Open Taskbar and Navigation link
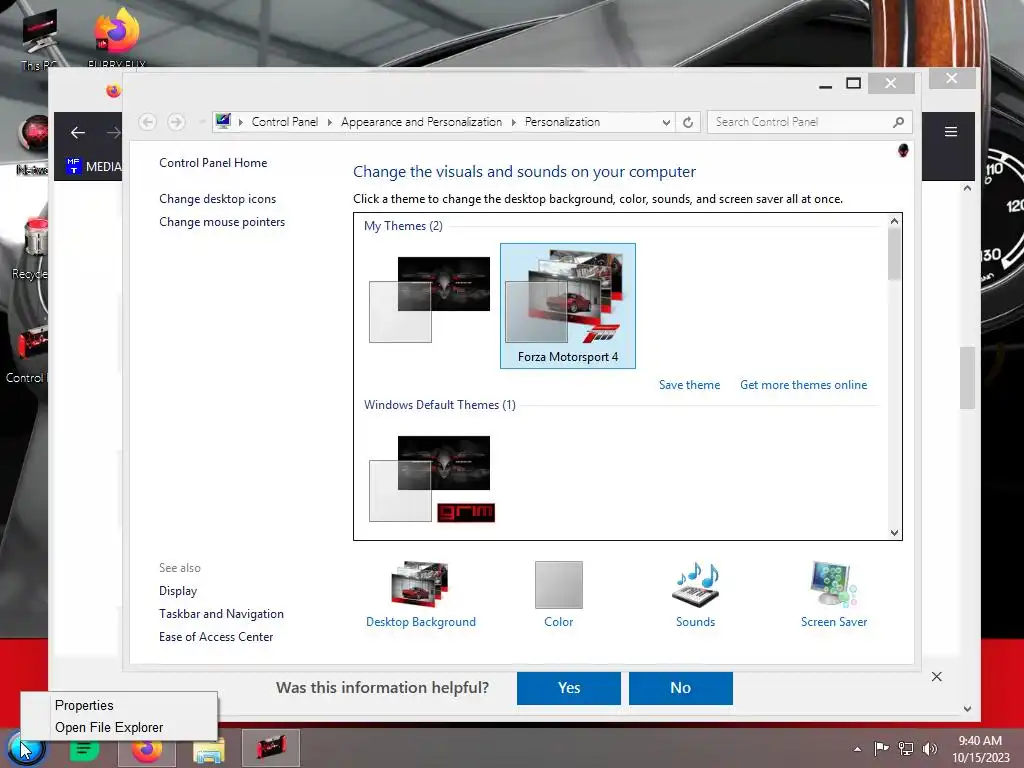The image size is (1024, 768). coord(221,614)
